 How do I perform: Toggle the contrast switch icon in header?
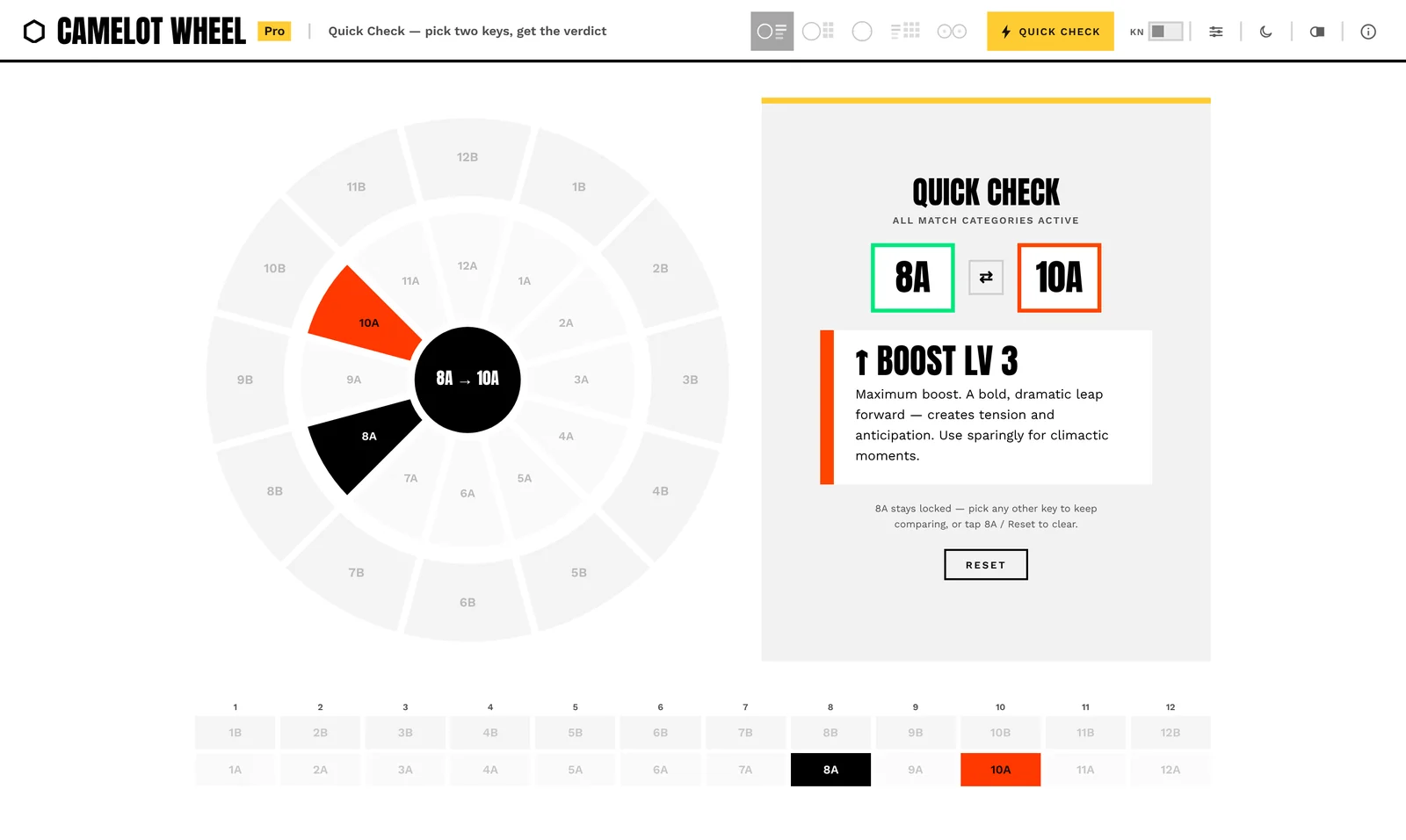click(1317, 32)
